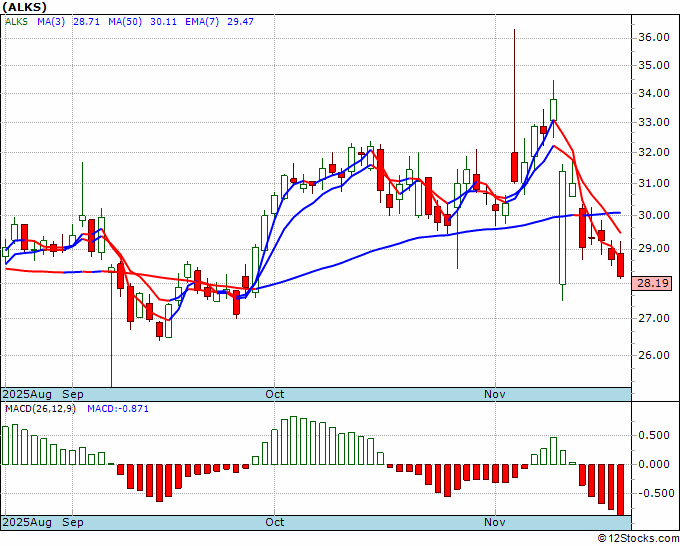The height and width of the screenshot is (546, 680).
Task: Click the MA(3) legend label
Action: click(51, 22)
